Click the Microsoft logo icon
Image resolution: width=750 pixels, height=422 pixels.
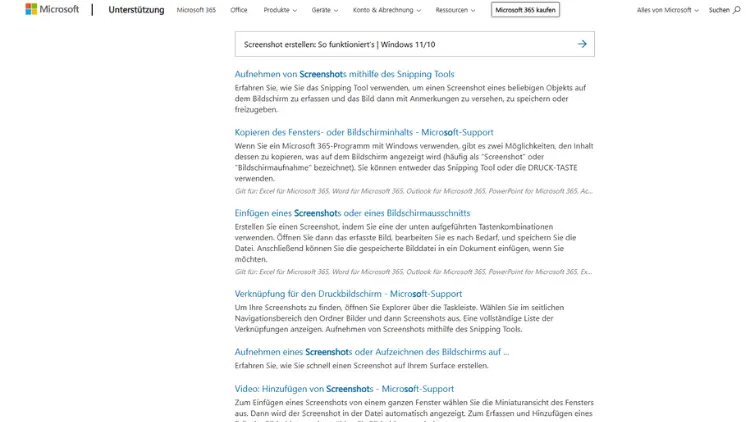click(x=31, y=9)
